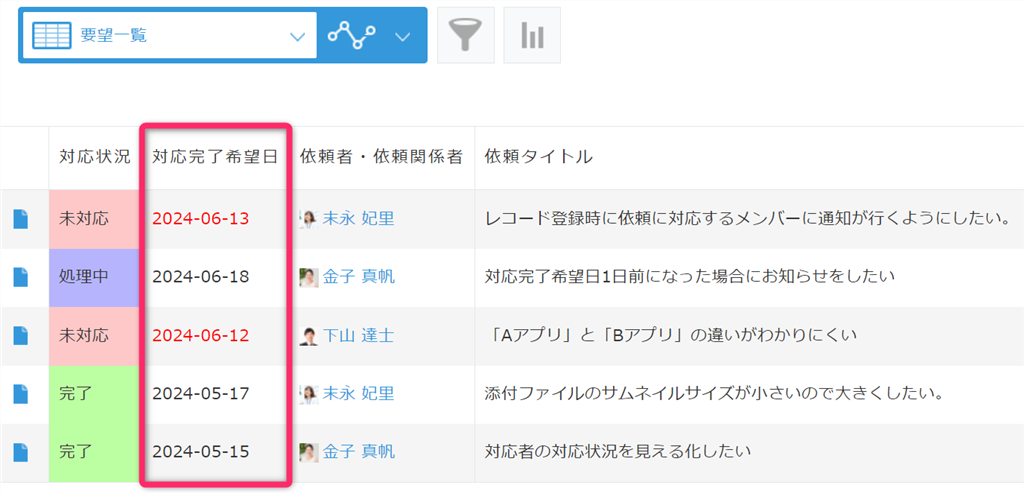Click the 依頼タイトル column header
This screenshot has width=1024, height=493.
(538, 157)
